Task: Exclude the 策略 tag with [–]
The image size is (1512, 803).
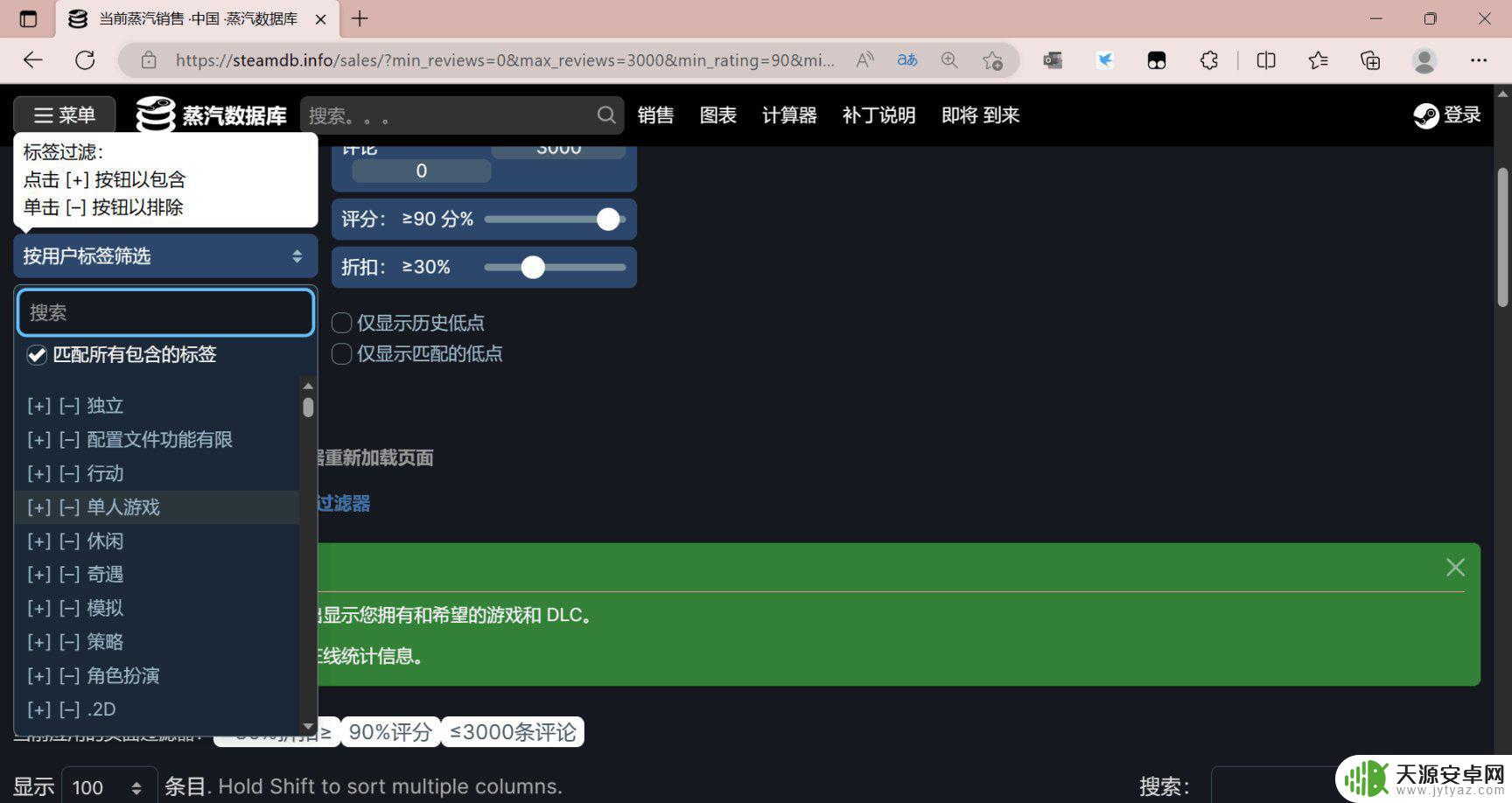Action: point(69,642)
